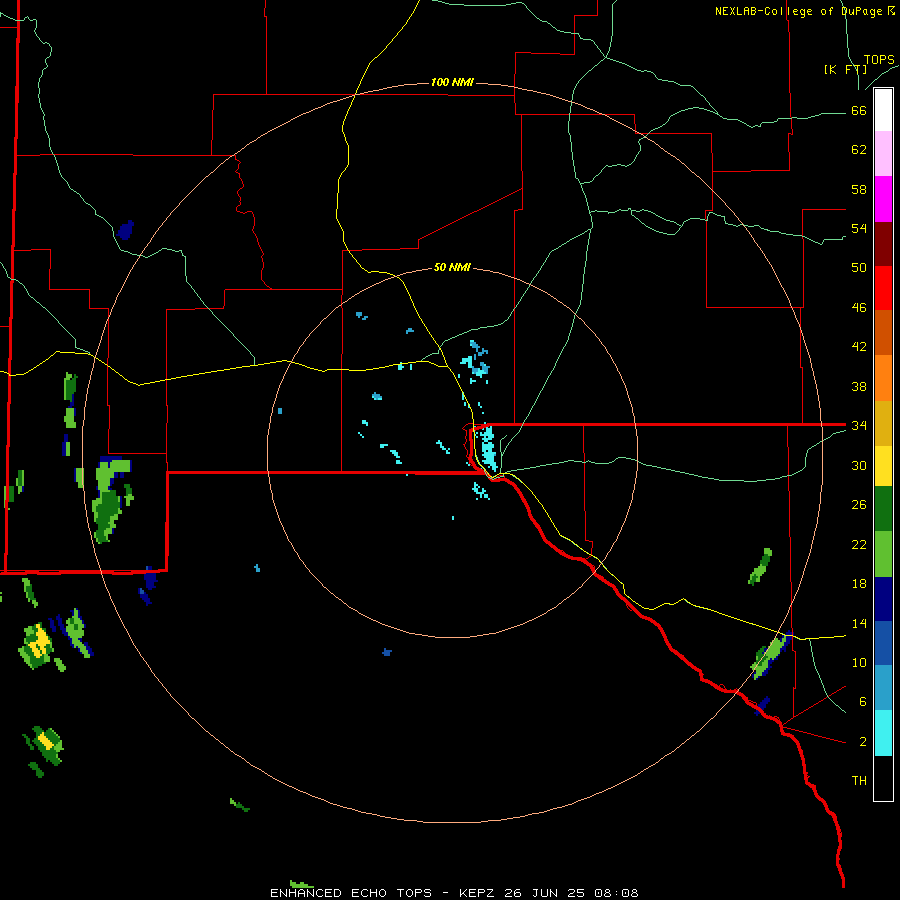
Task: Click the TOPS legend title
Action: pyautogui.click(x=879, y=60)
